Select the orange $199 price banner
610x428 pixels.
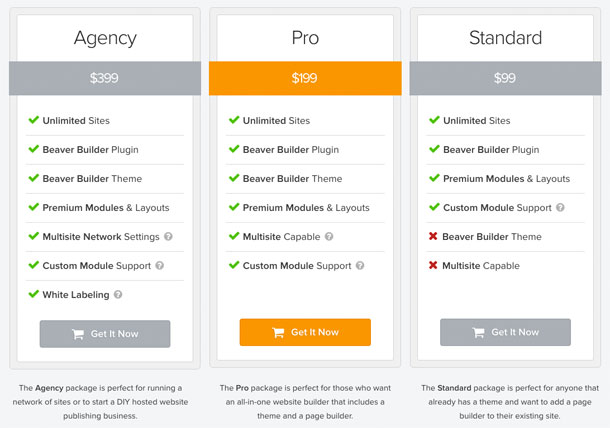coord(305,78)
